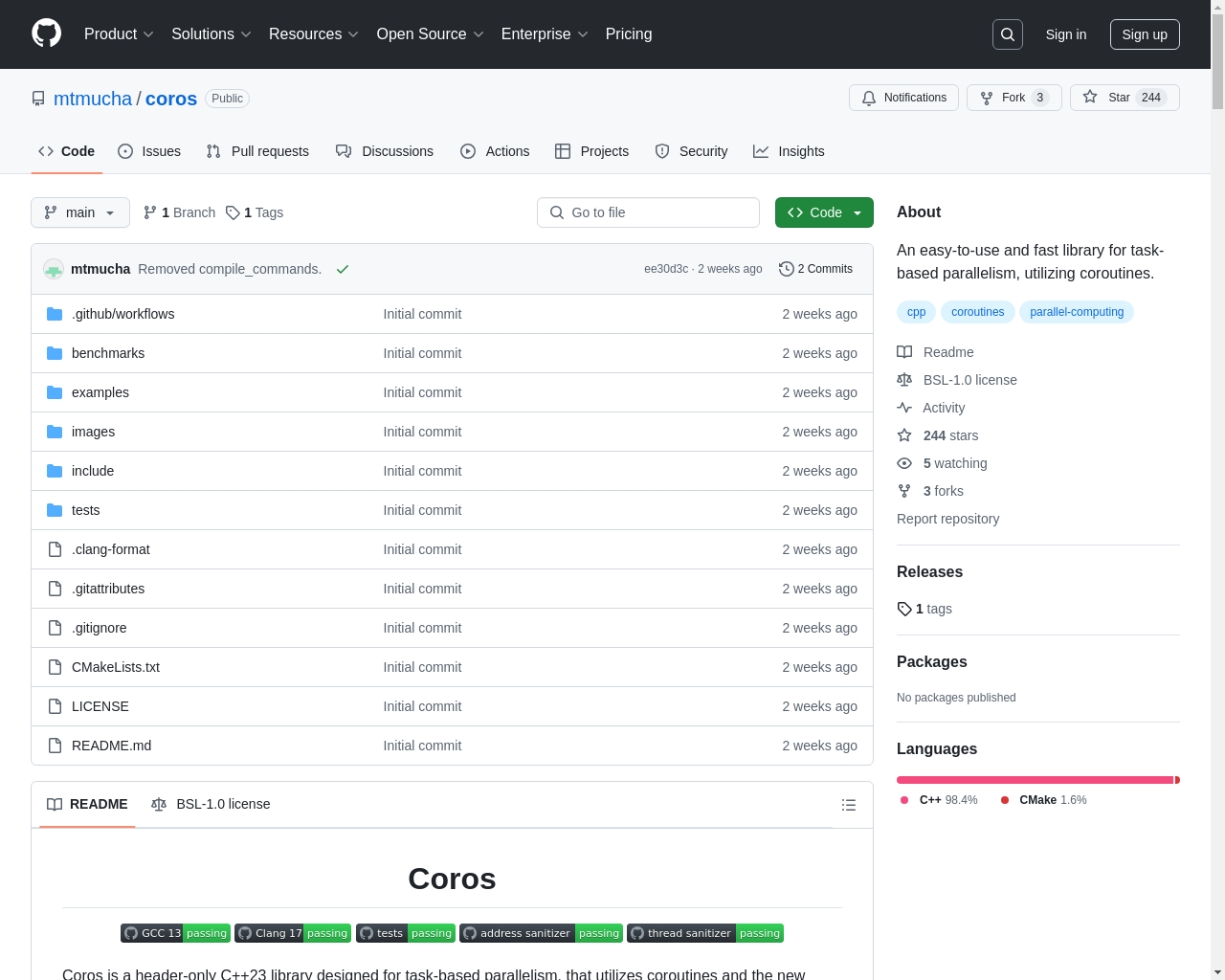Click the pulse icon beside Activity
The width and height of the screenshot is (1225, 980).
(x=904, y=408)
